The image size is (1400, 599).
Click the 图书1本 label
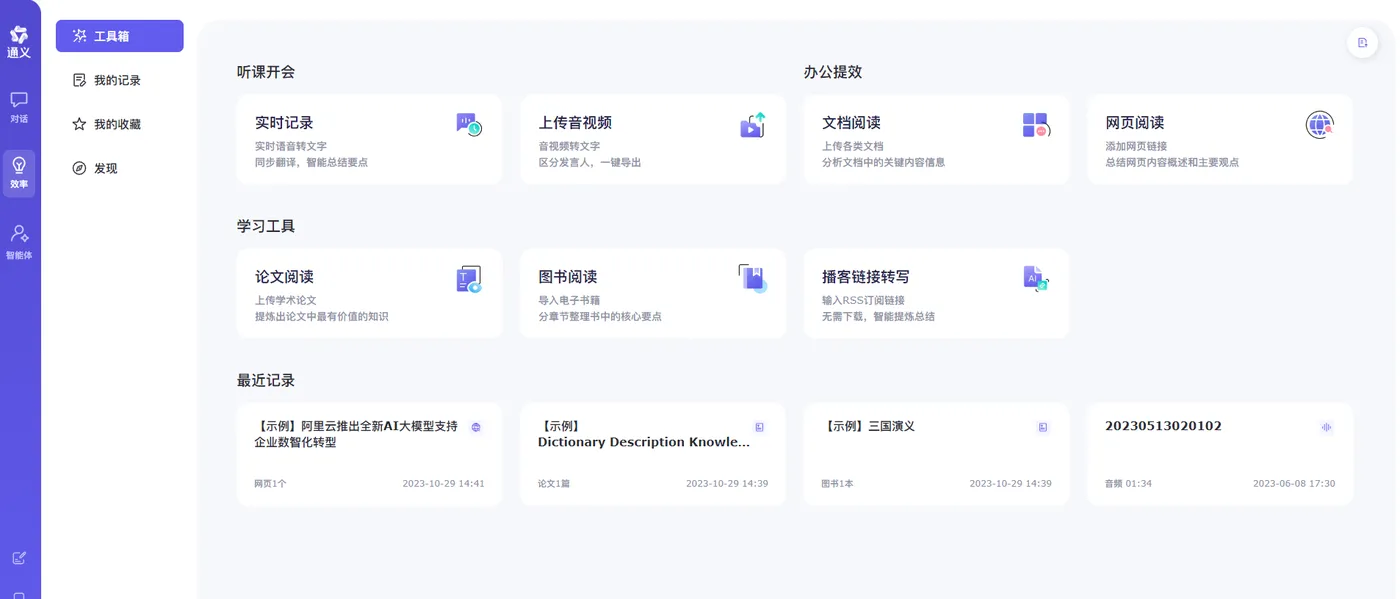coord(837,483)
